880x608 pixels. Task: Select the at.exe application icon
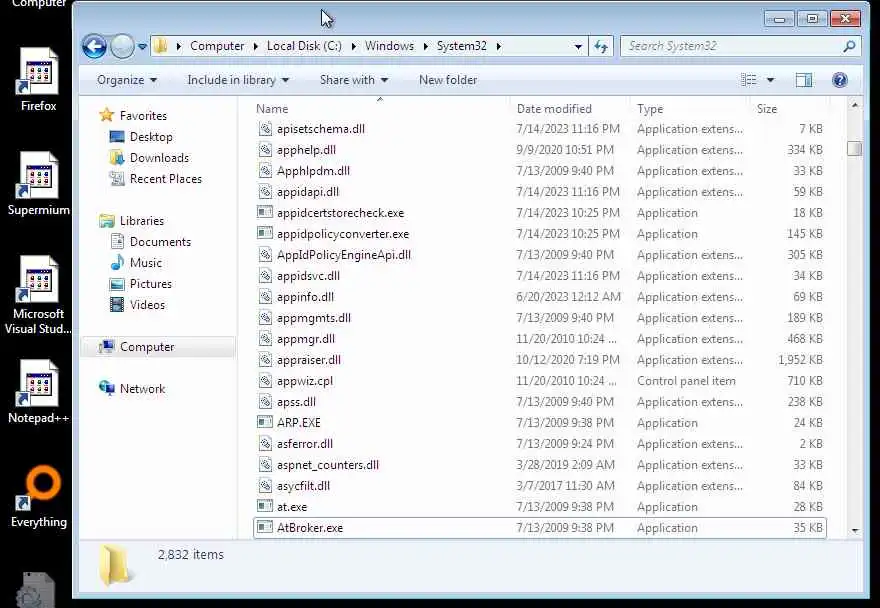coord(265,506)
